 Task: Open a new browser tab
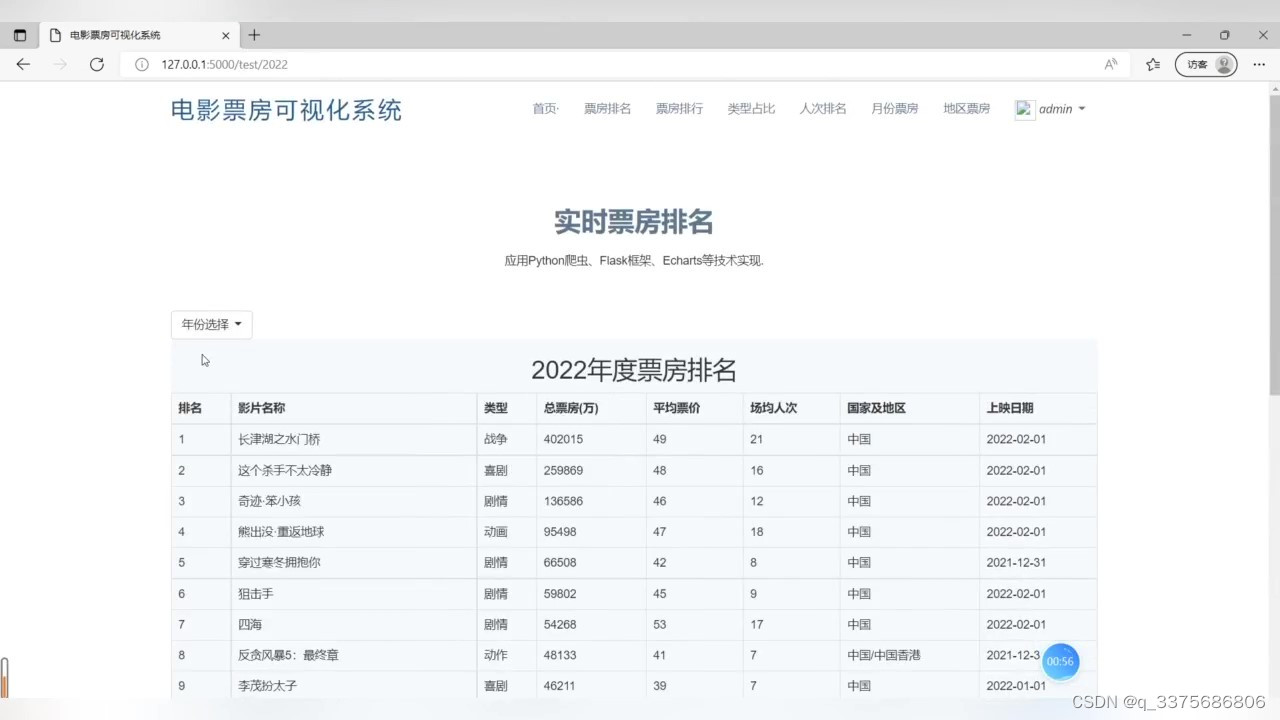[254, 34]
